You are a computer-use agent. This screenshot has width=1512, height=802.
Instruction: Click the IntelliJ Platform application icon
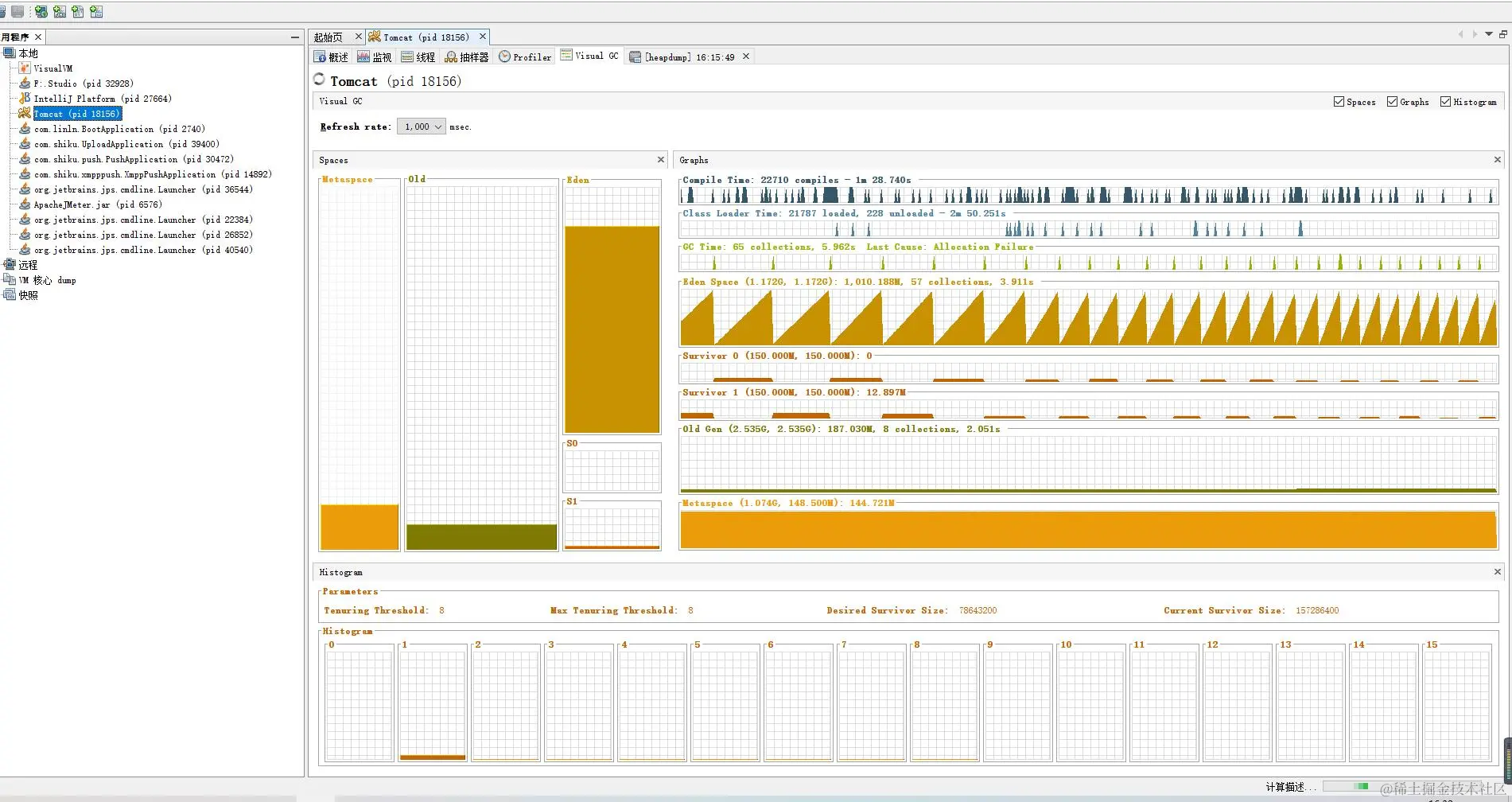pyautogui.click(x=25, y=99)
